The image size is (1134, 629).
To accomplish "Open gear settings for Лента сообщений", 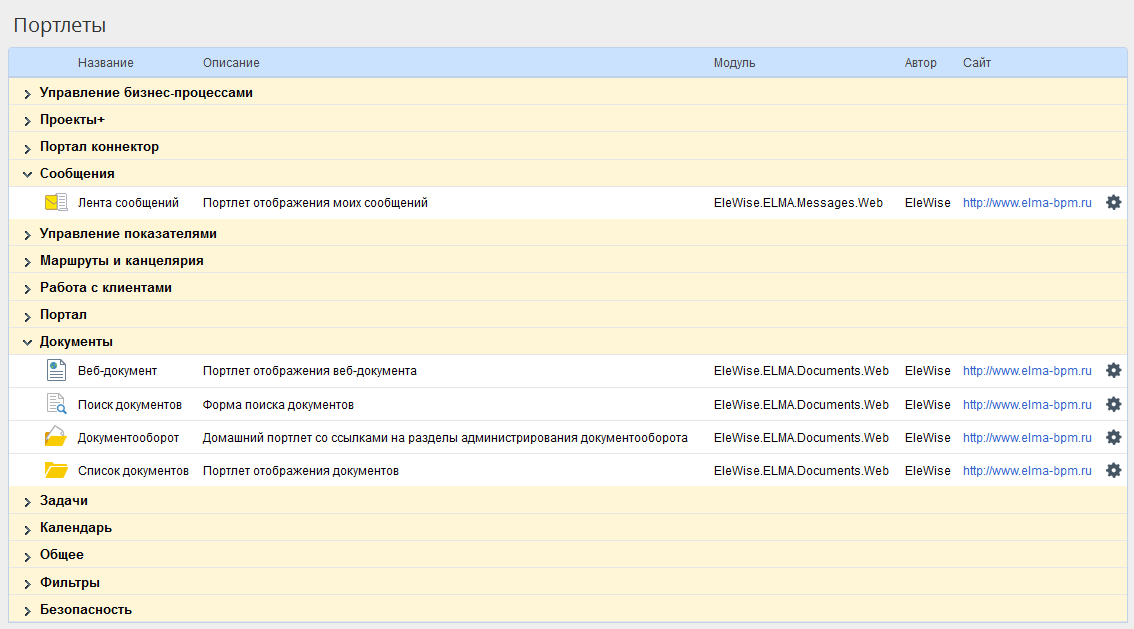I will tap(1113, 203).
